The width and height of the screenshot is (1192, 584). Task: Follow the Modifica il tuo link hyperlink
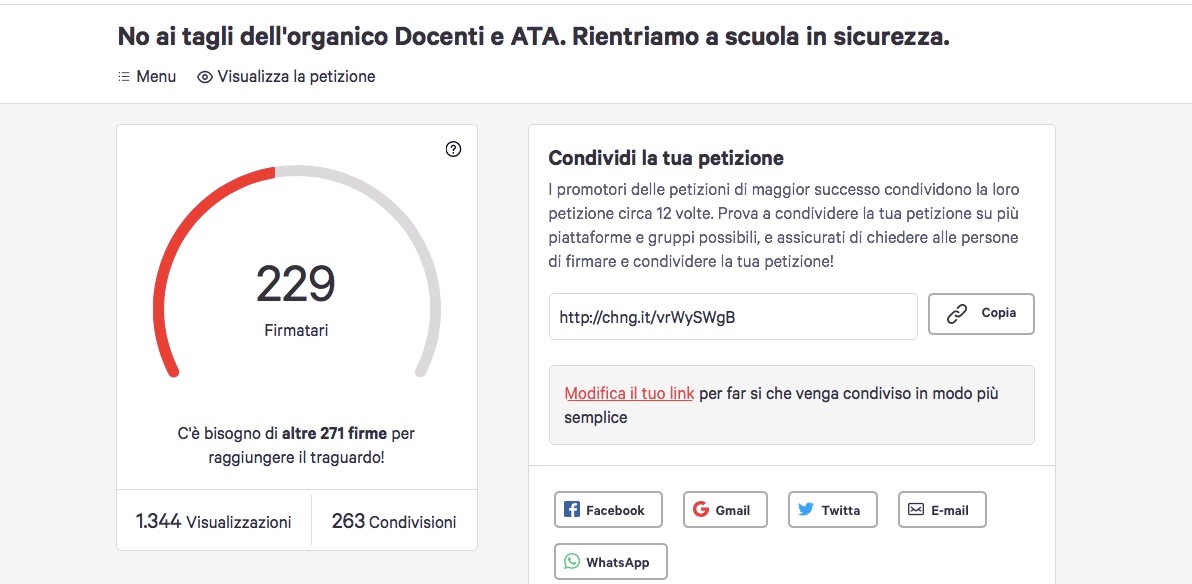pyautogui.click(x=629, y=394)
